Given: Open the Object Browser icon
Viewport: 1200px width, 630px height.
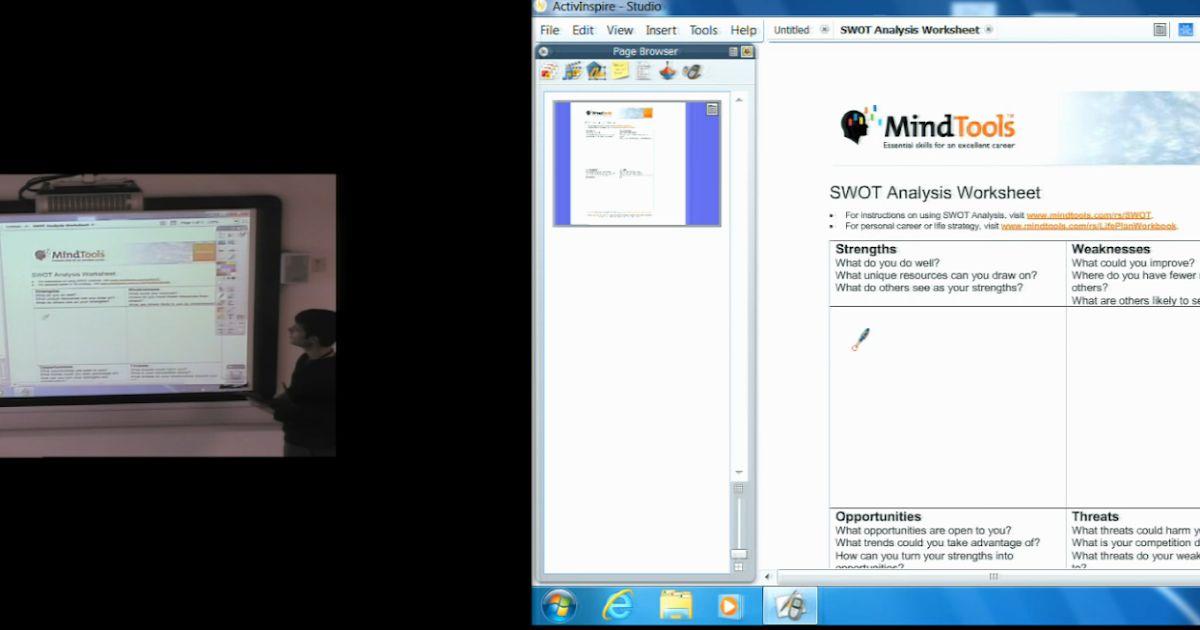Looking at the screenshot, I should click(597, 71).
